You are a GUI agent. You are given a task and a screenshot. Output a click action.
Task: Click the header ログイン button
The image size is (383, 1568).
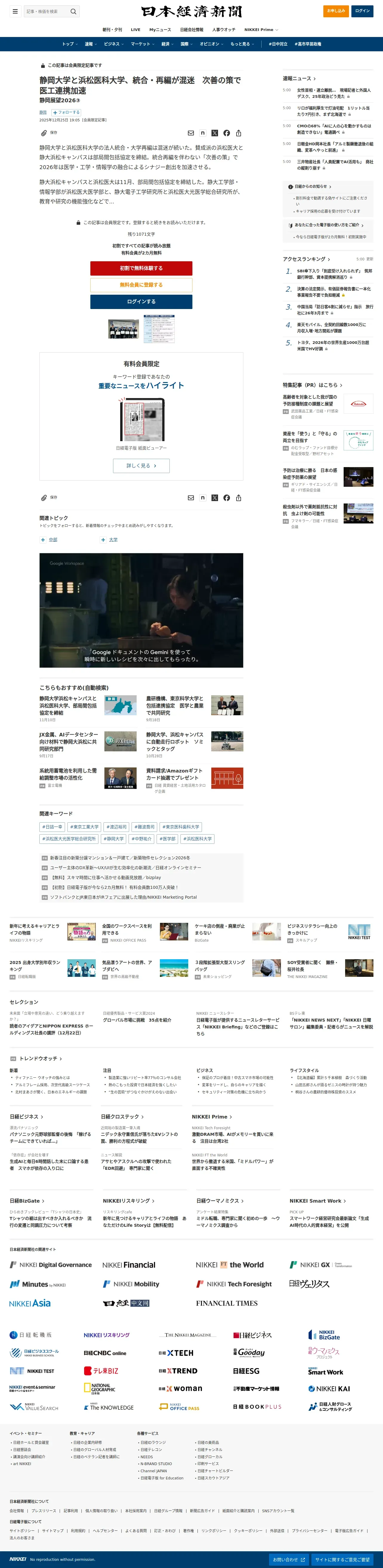tap(362, 11)
